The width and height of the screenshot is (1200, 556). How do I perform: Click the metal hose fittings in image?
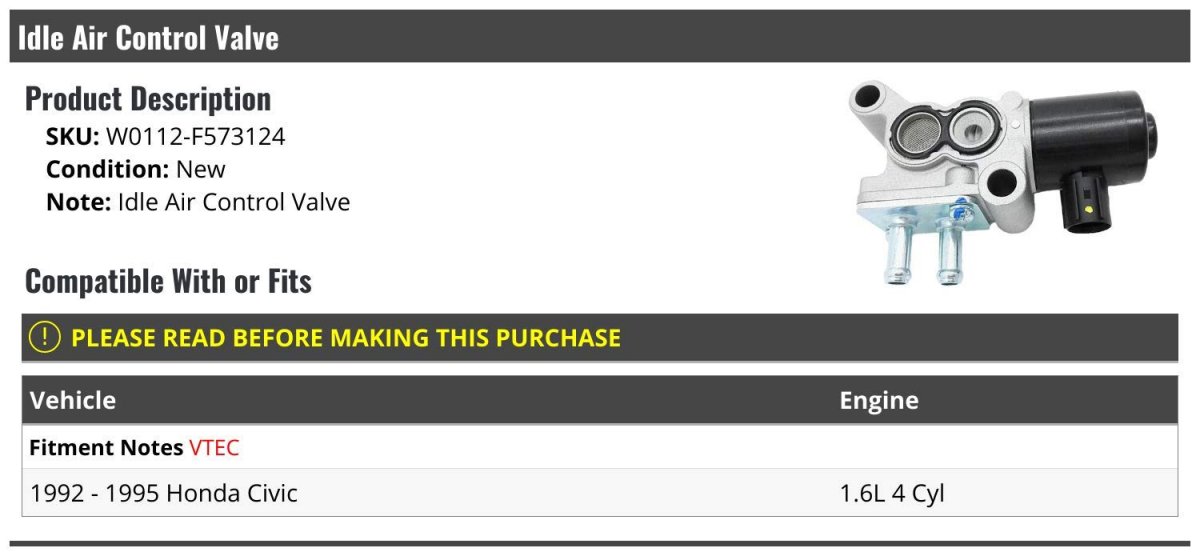tap(923, 251)
